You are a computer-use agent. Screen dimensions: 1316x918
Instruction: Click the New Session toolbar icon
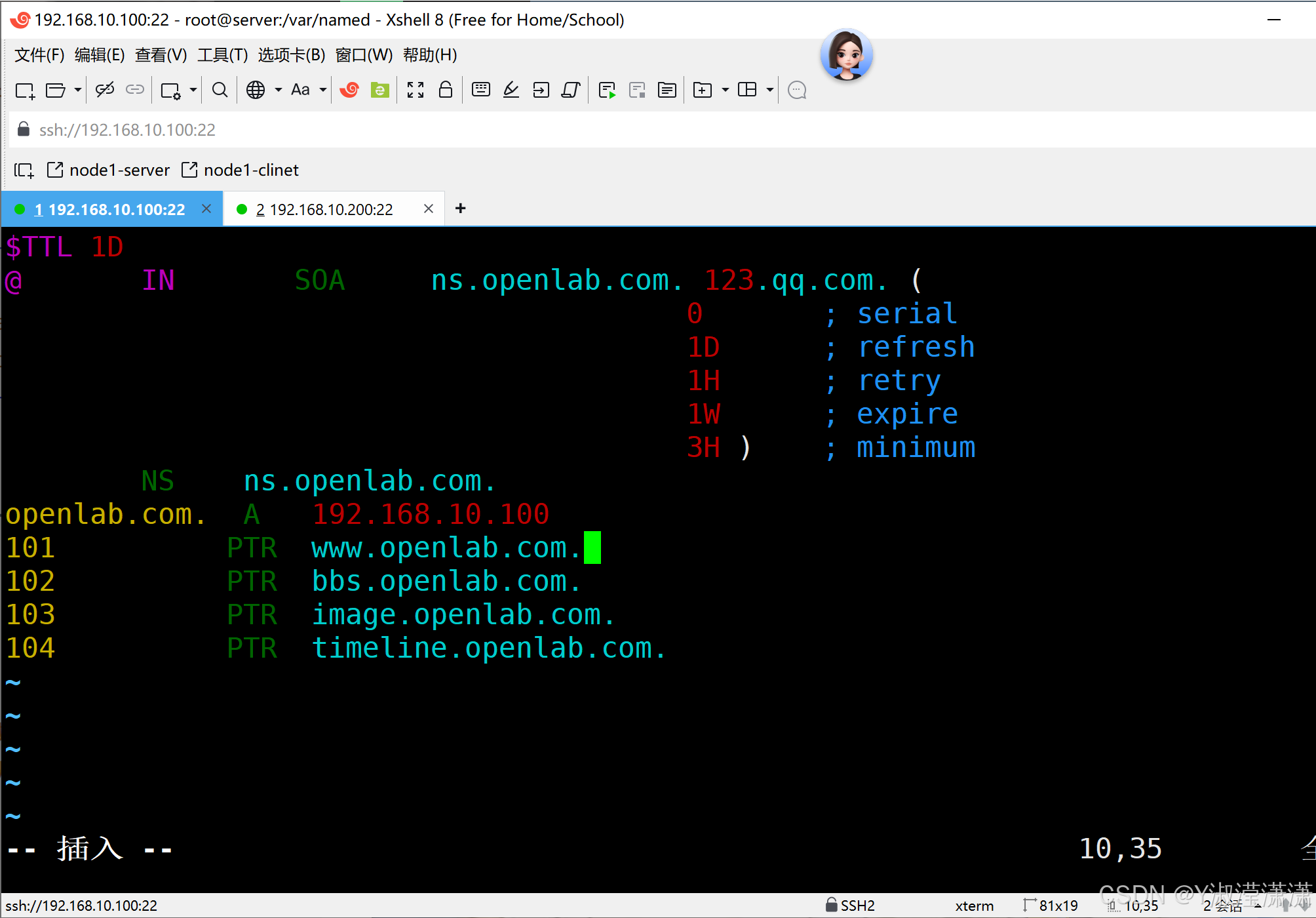pyautogui.click(x=25, y=90)
